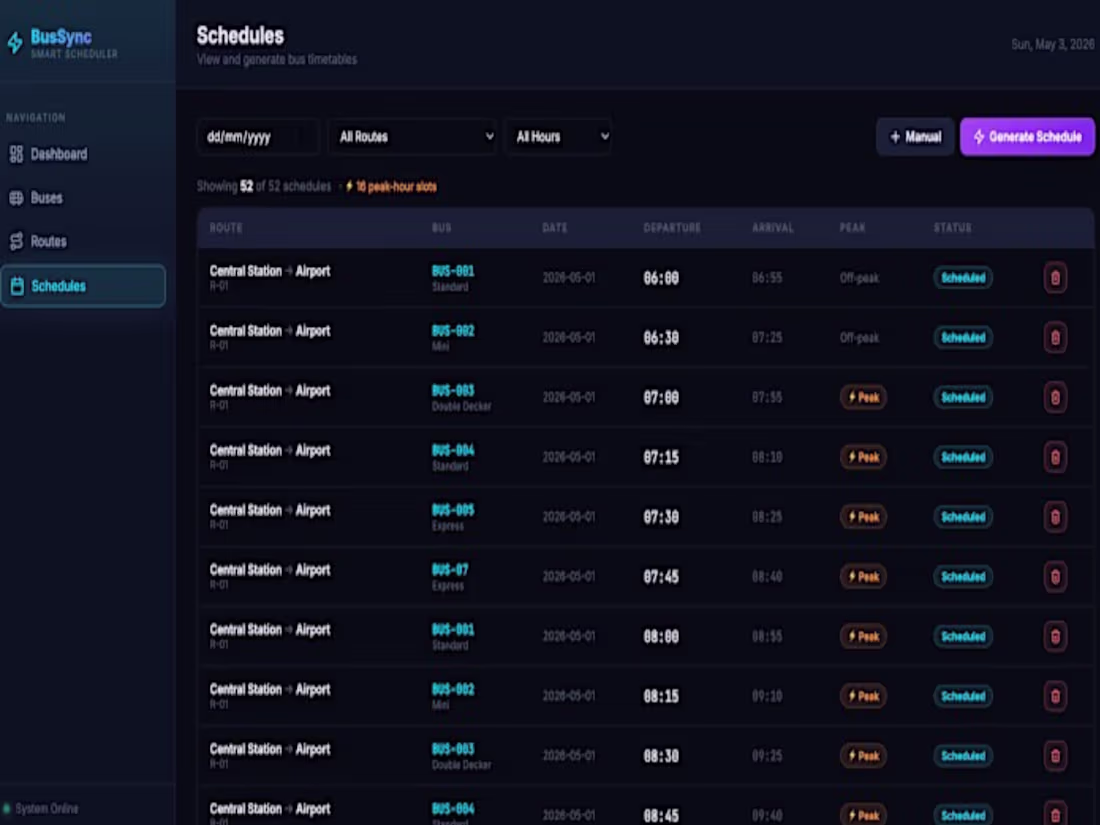Click arrival time 08:40
The height and width of the screenshot is (825, 1100).
click(x=767, y=577)
